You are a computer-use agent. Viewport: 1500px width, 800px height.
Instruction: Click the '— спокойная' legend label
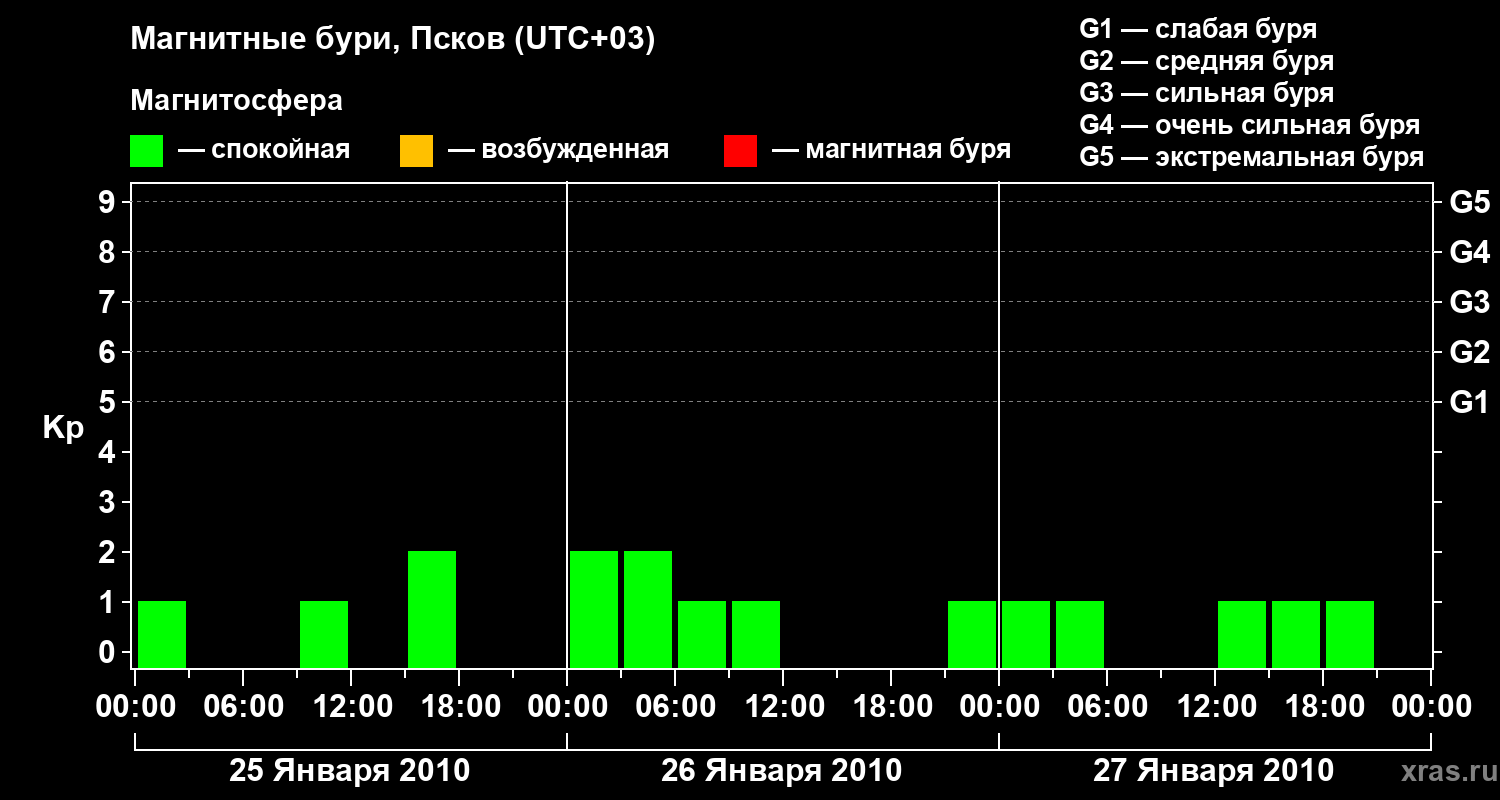264,151
